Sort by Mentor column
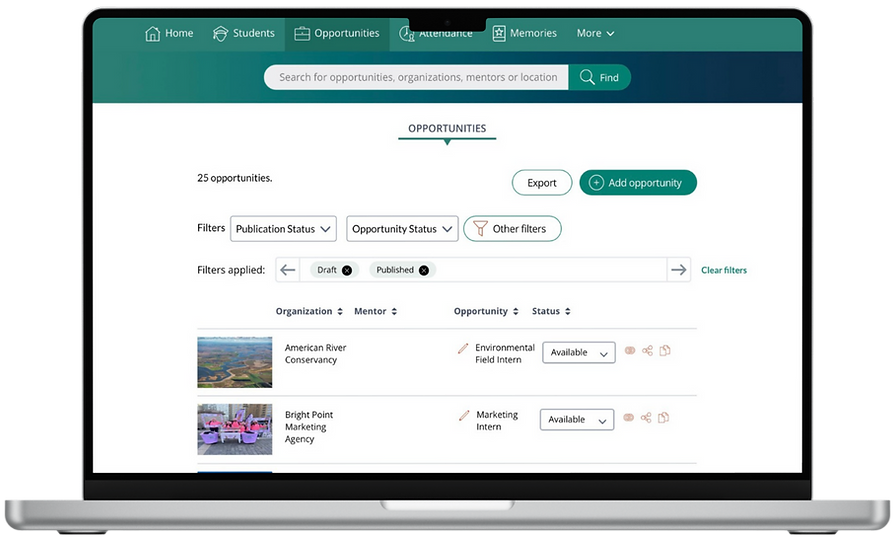Image resolution: width=896 pixels, height=551 pixels. point(375,312)
